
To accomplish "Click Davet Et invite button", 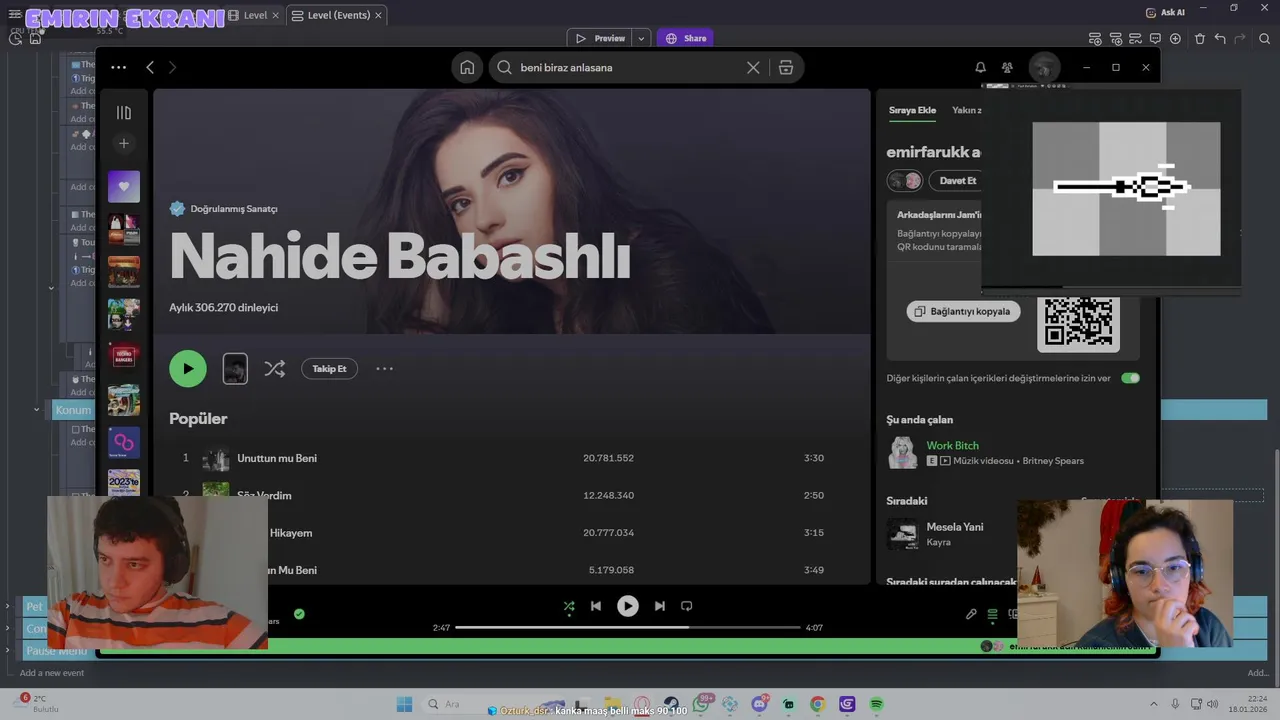I will [957, 181].
